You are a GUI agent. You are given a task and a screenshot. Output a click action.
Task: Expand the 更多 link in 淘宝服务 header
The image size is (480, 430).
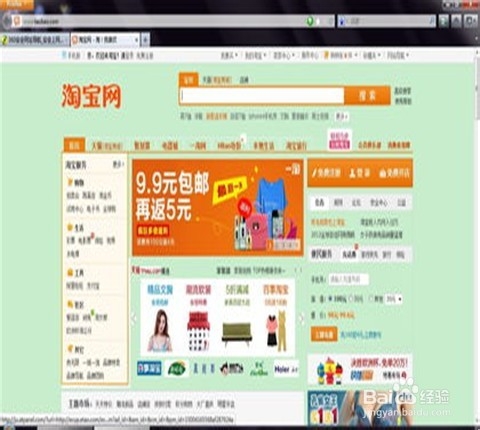click(x=118, y=165)
